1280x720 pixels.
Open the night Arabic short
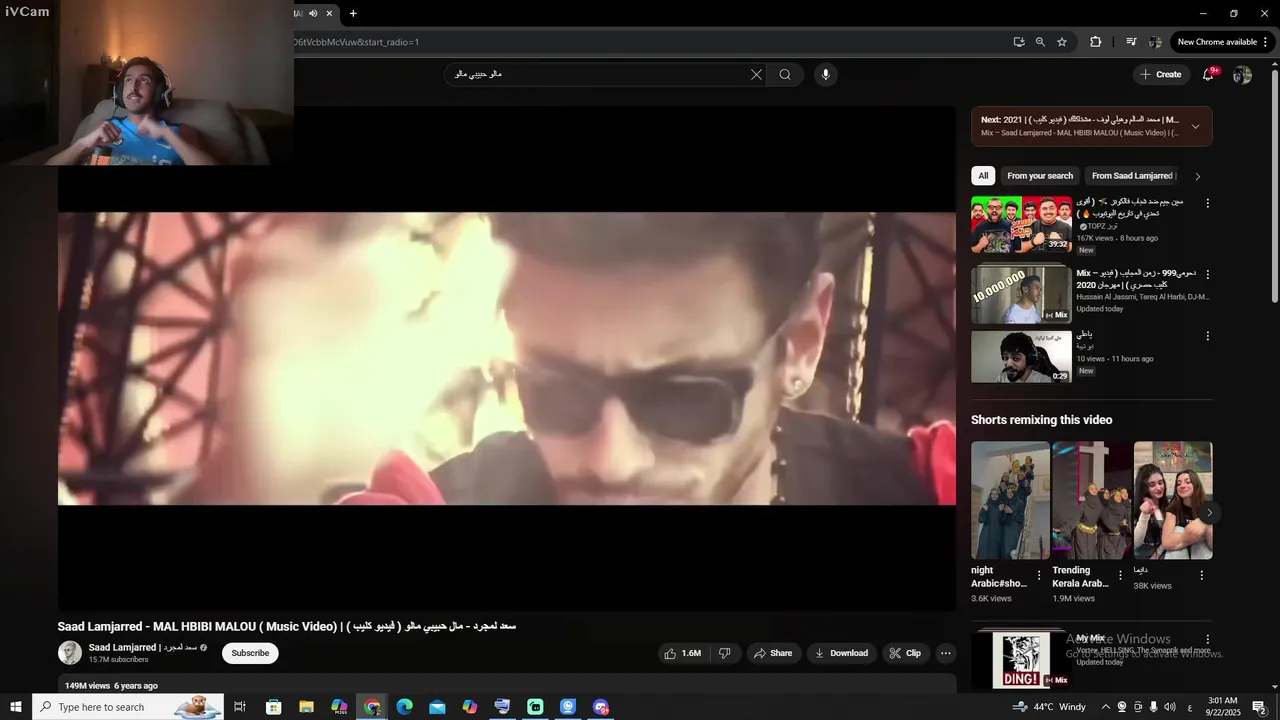click(x=1010, y=500)
